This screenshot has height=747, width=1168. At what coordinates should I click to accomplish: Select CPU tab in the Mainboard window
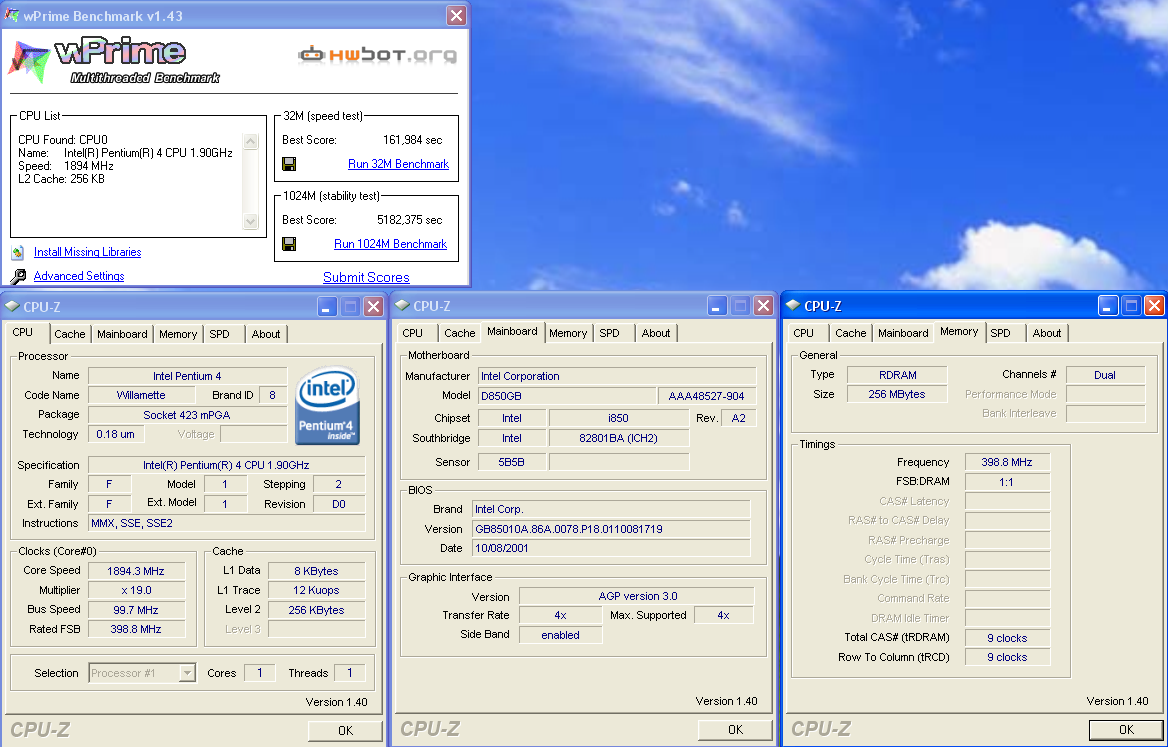(413, 334)
